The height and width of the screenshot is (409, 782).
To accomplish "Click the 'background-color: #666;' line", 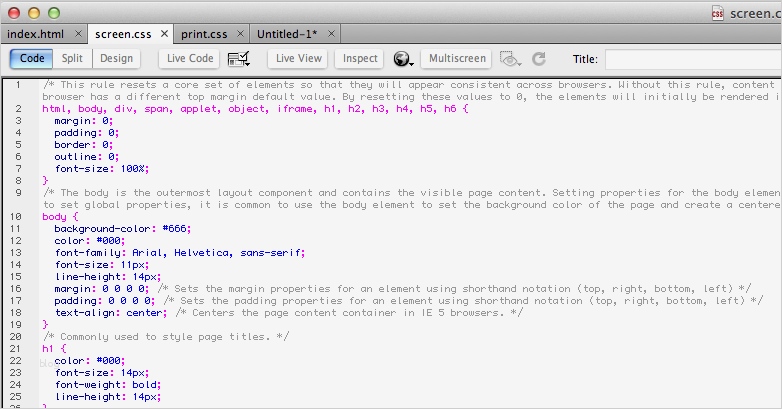I will [x=123, y=228].
